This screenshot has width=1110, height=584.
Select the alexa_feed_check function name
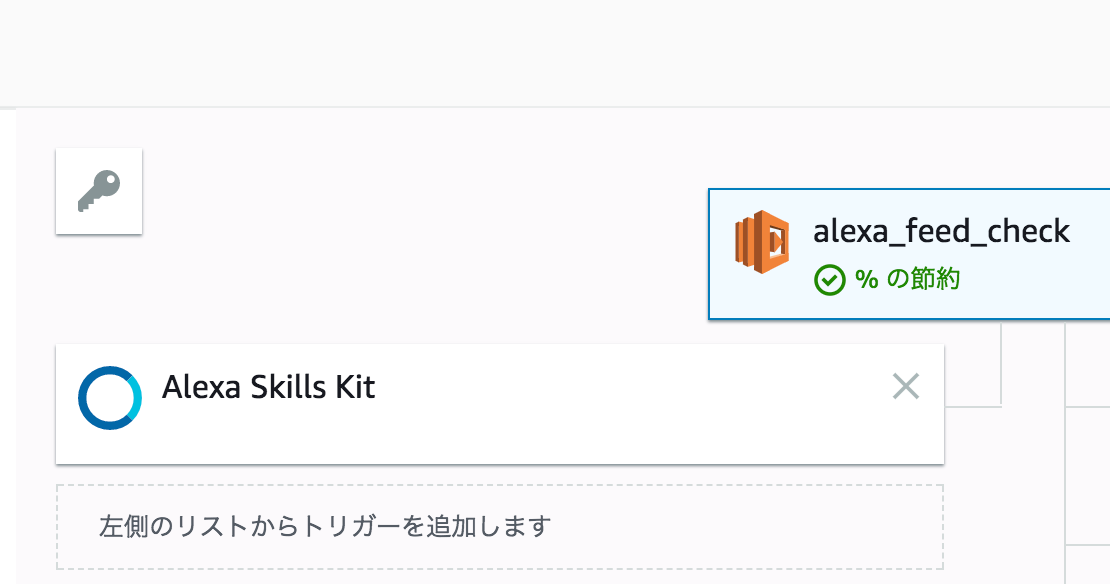[942, 231]
